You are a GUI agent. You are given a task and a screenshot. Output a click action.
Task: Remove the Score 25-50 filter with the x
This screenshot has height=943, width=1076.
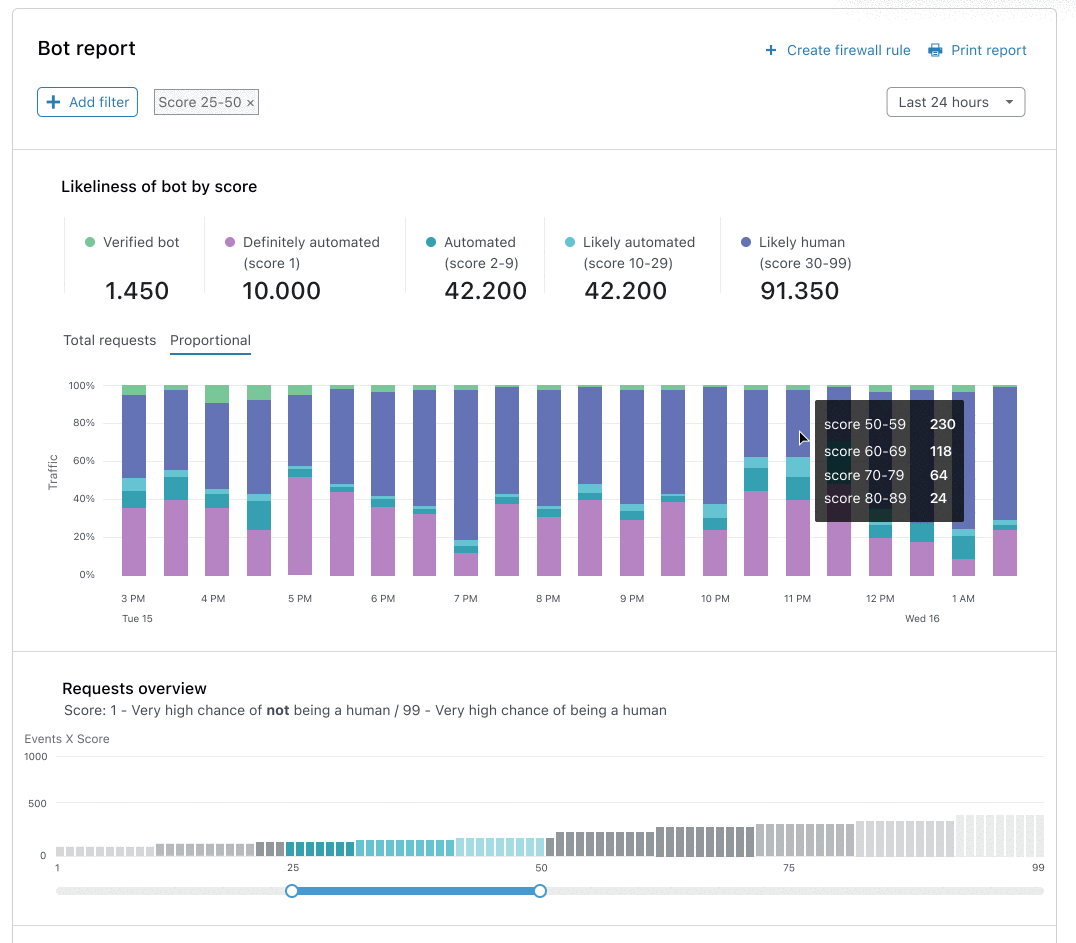click(x=250, y=103)
